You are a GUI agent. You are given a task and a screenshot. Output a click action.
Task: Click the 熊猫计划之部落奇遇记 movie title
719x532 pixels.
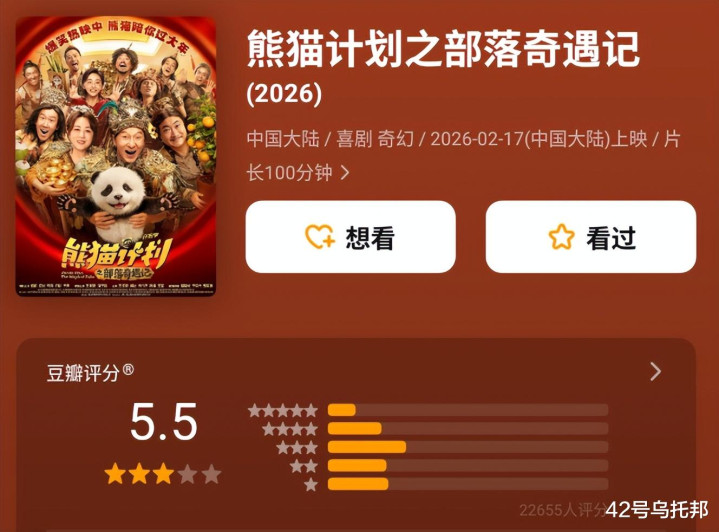[443, 49]
